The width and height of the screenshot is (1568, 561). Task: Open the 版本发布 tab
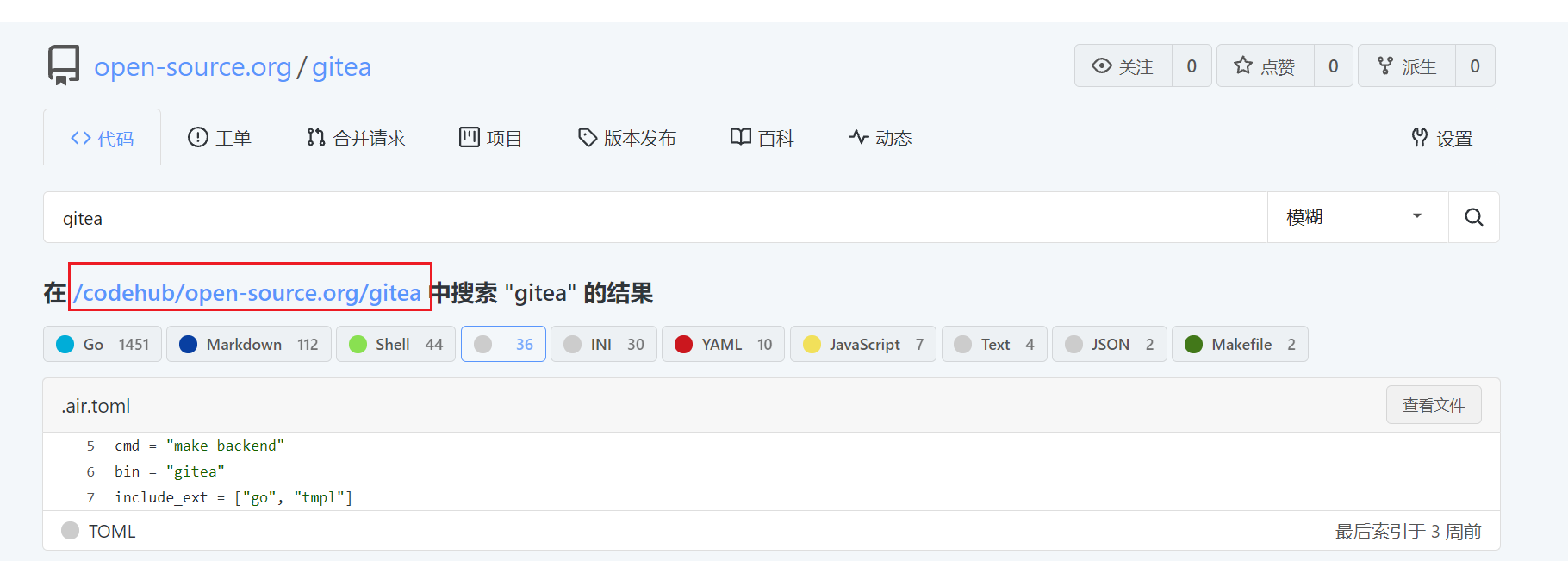(626, 138)
